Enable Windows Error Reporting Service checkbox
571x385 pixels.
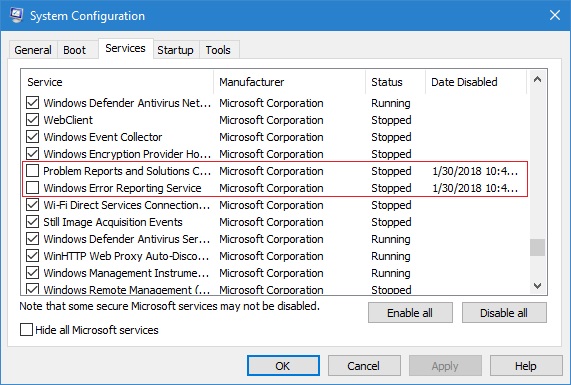(32, 188)
